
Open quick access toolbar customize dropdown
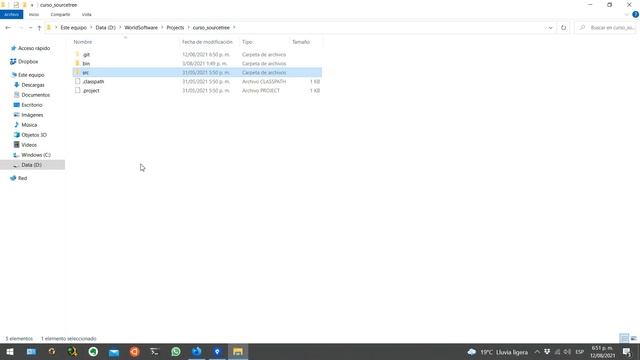click(x=32, y=5)
